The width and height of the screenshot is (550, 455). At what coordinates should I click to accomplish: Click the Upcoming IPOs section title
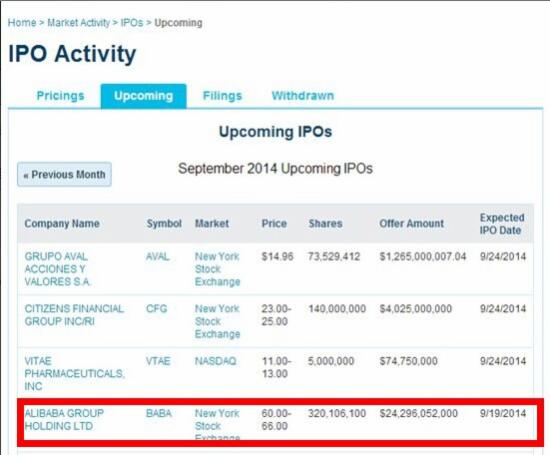click(x=275, y=132)
